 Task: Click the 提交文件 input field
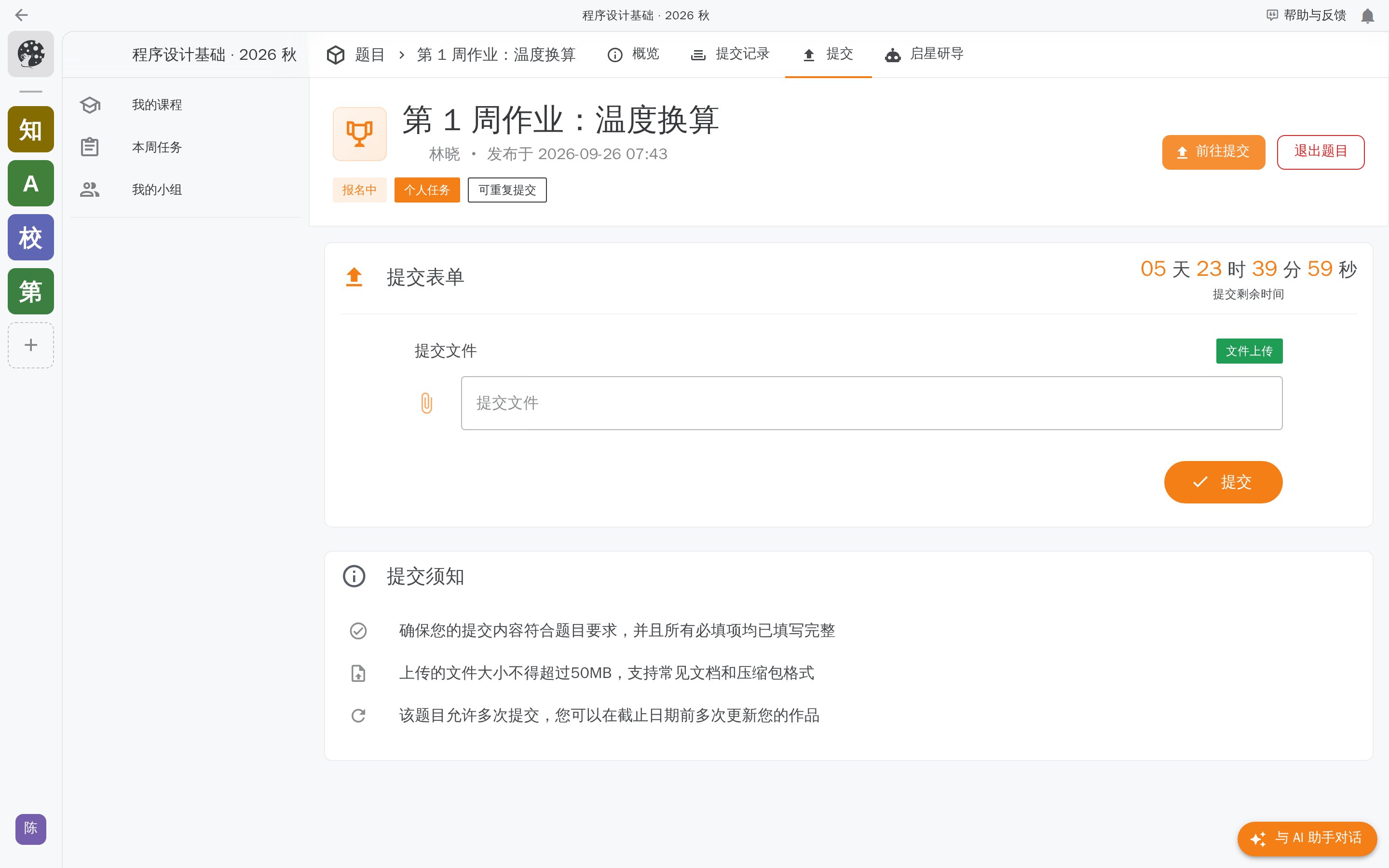click(872, 403)
